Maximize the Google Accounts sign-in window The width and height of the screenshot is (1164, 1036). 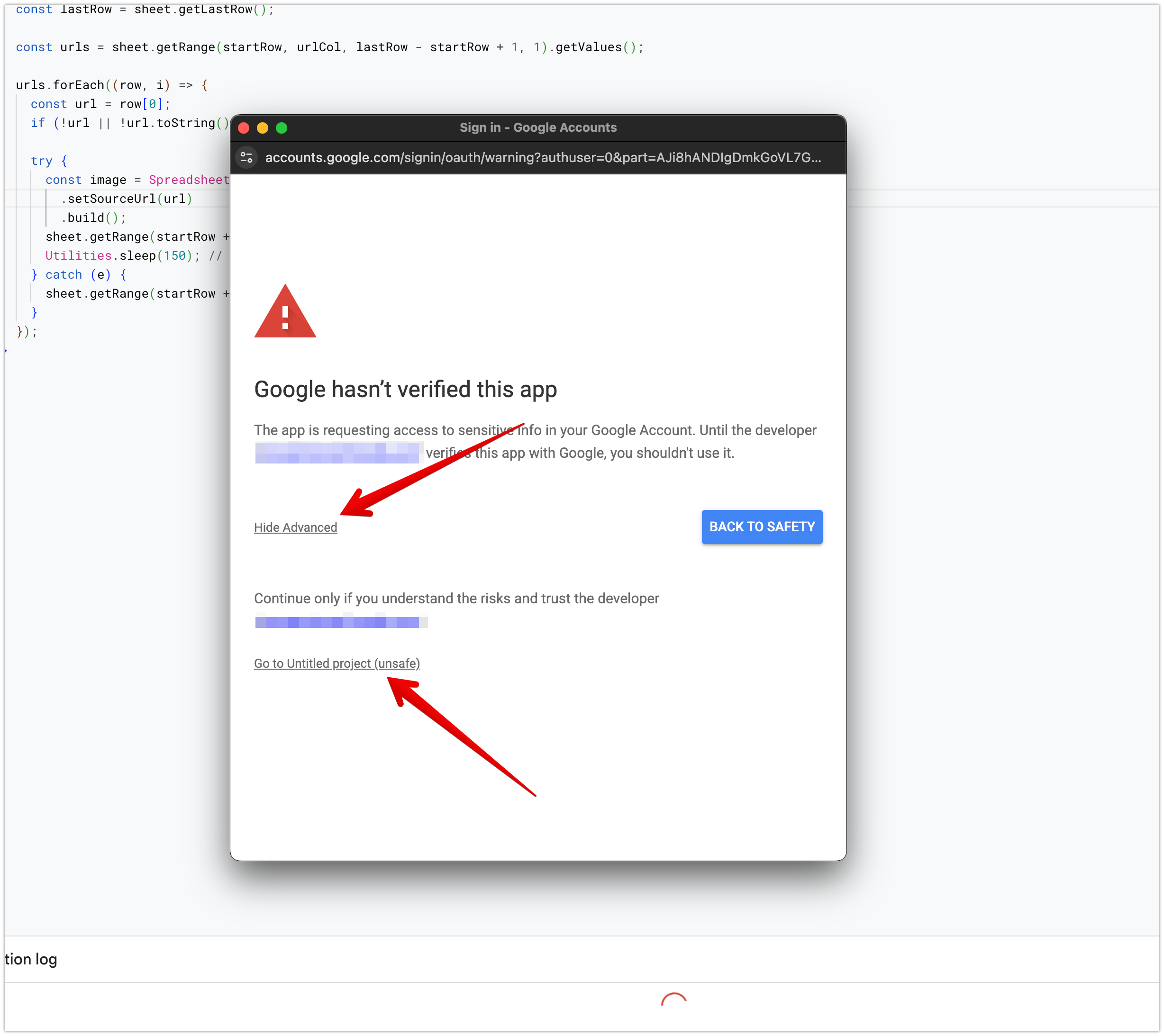tap(282, 128)
